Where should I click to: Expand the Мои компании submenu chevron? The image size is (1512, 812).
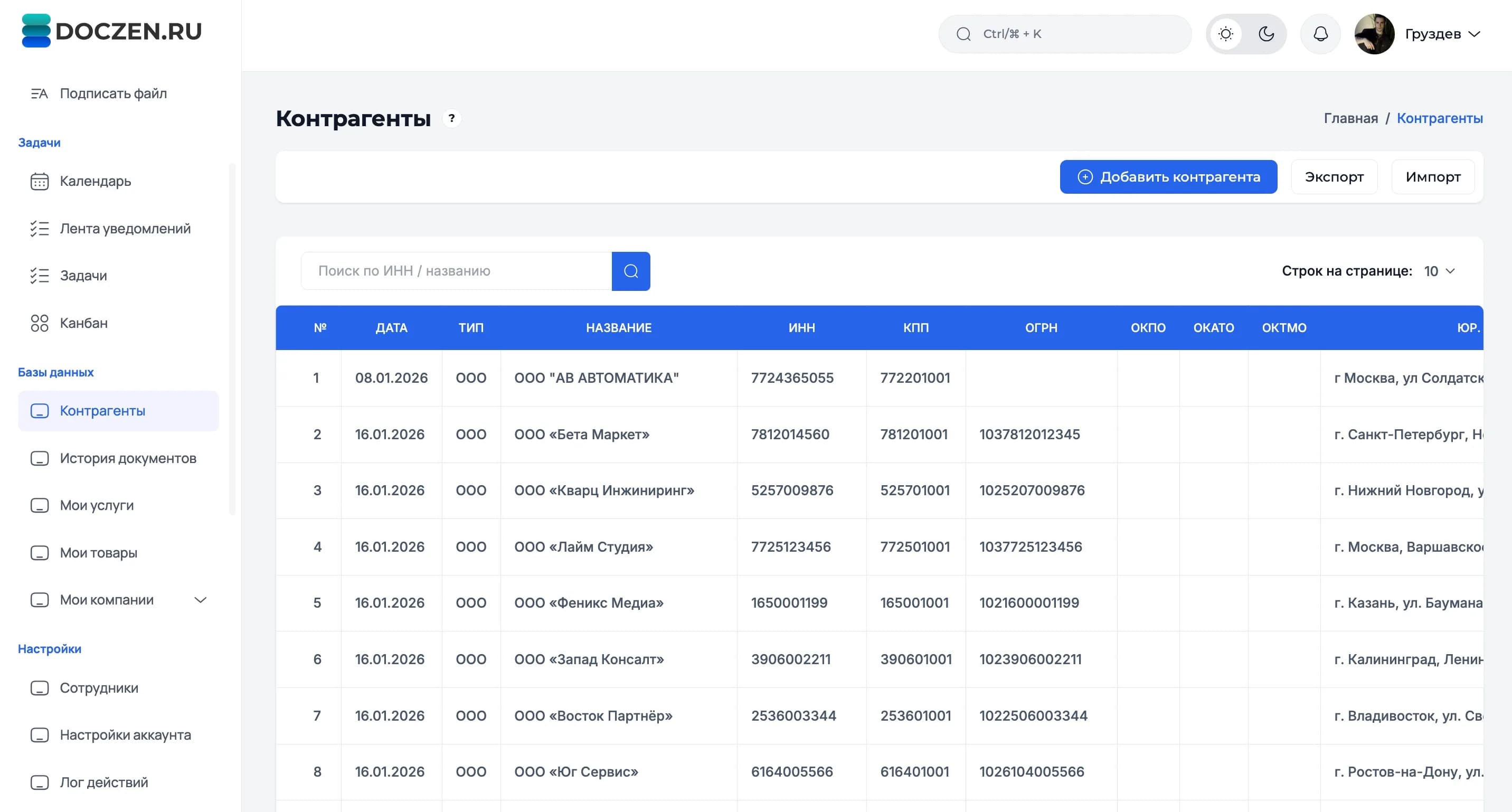(201, 600)
